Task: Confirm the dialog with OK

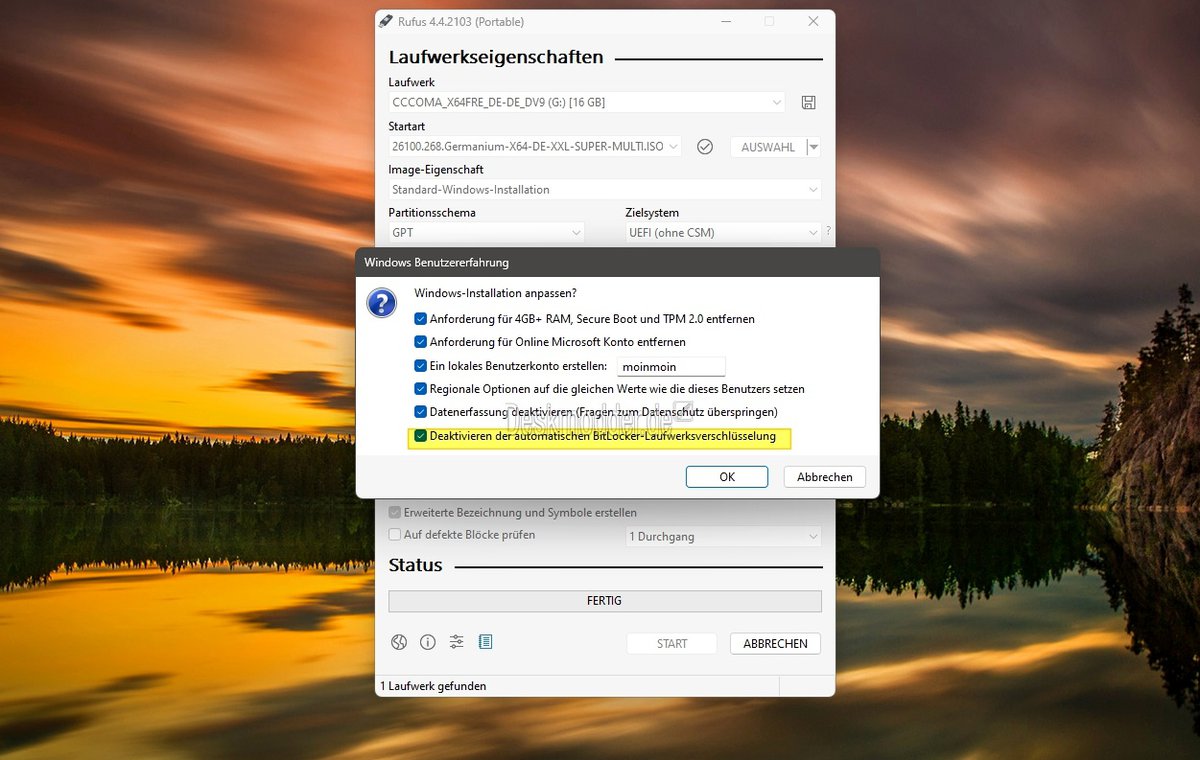Action: point(727,477)
